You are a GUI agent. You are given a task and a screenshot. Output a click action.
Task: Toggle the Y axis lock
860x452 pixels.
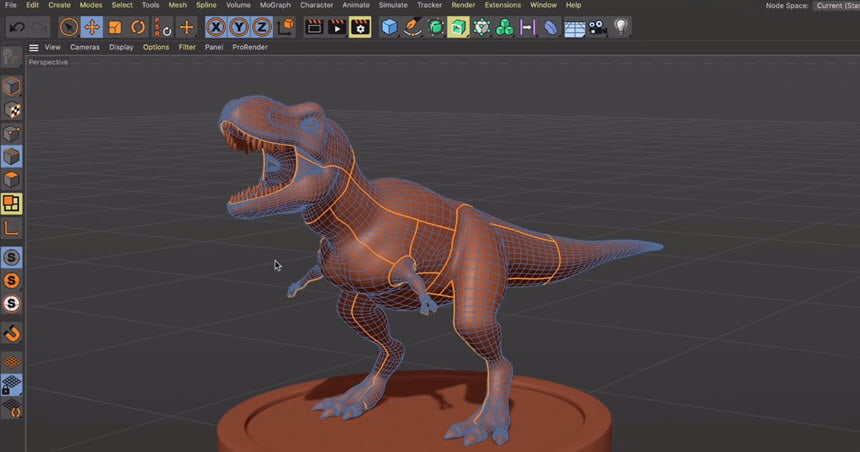[239, 27]
